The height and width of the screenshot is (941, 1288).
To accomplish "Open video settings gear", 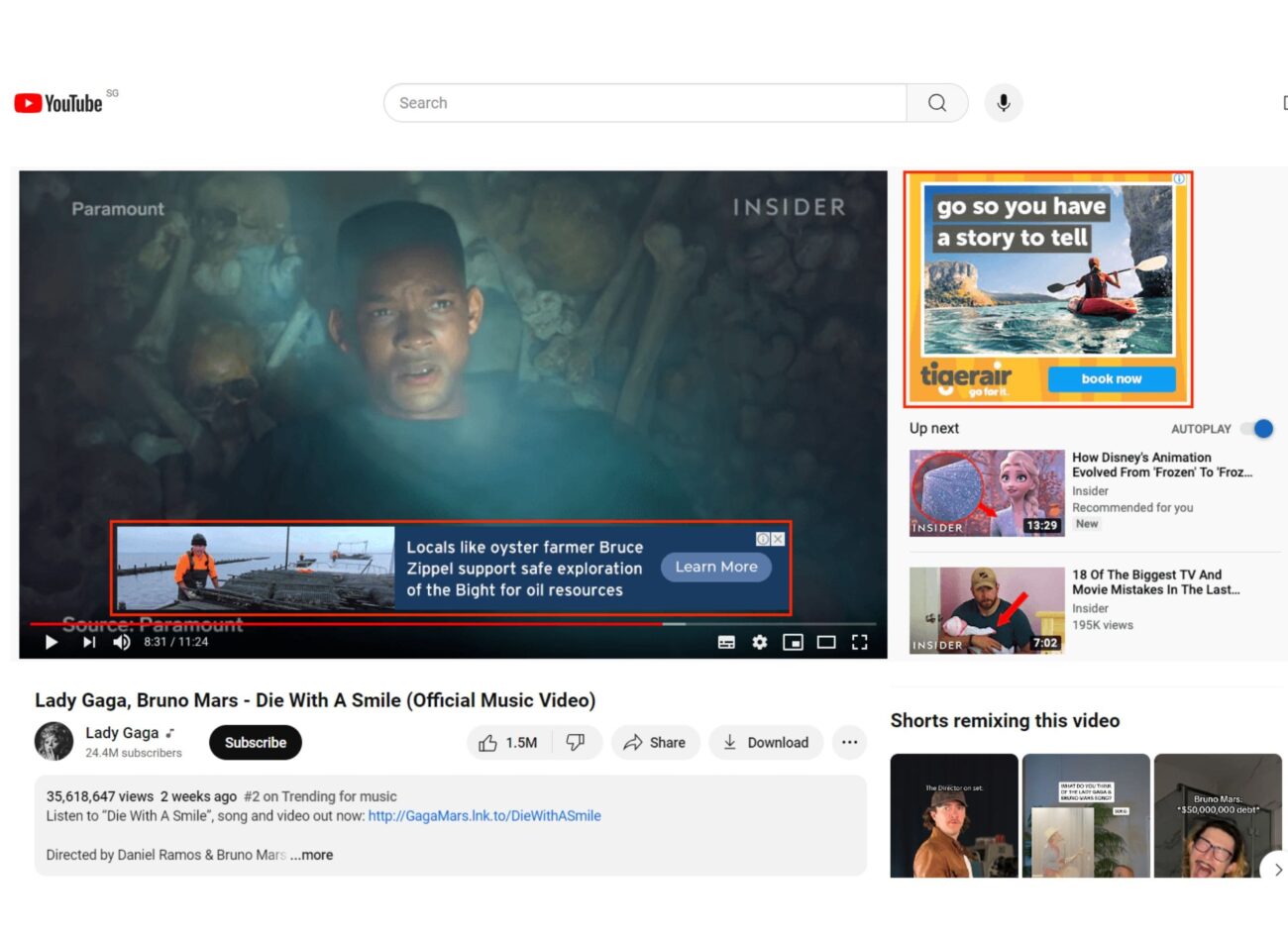I will [759, 642].
